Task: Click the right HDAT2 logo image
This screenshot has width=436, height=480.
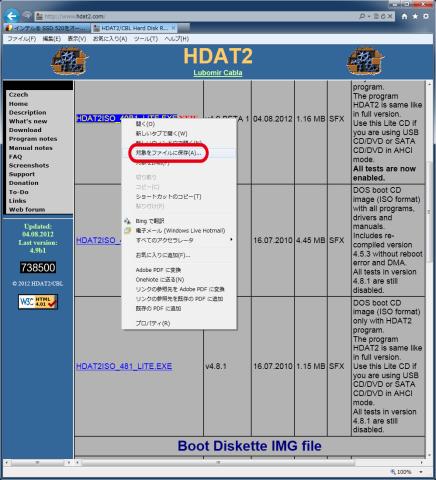Action: point(366,61)
